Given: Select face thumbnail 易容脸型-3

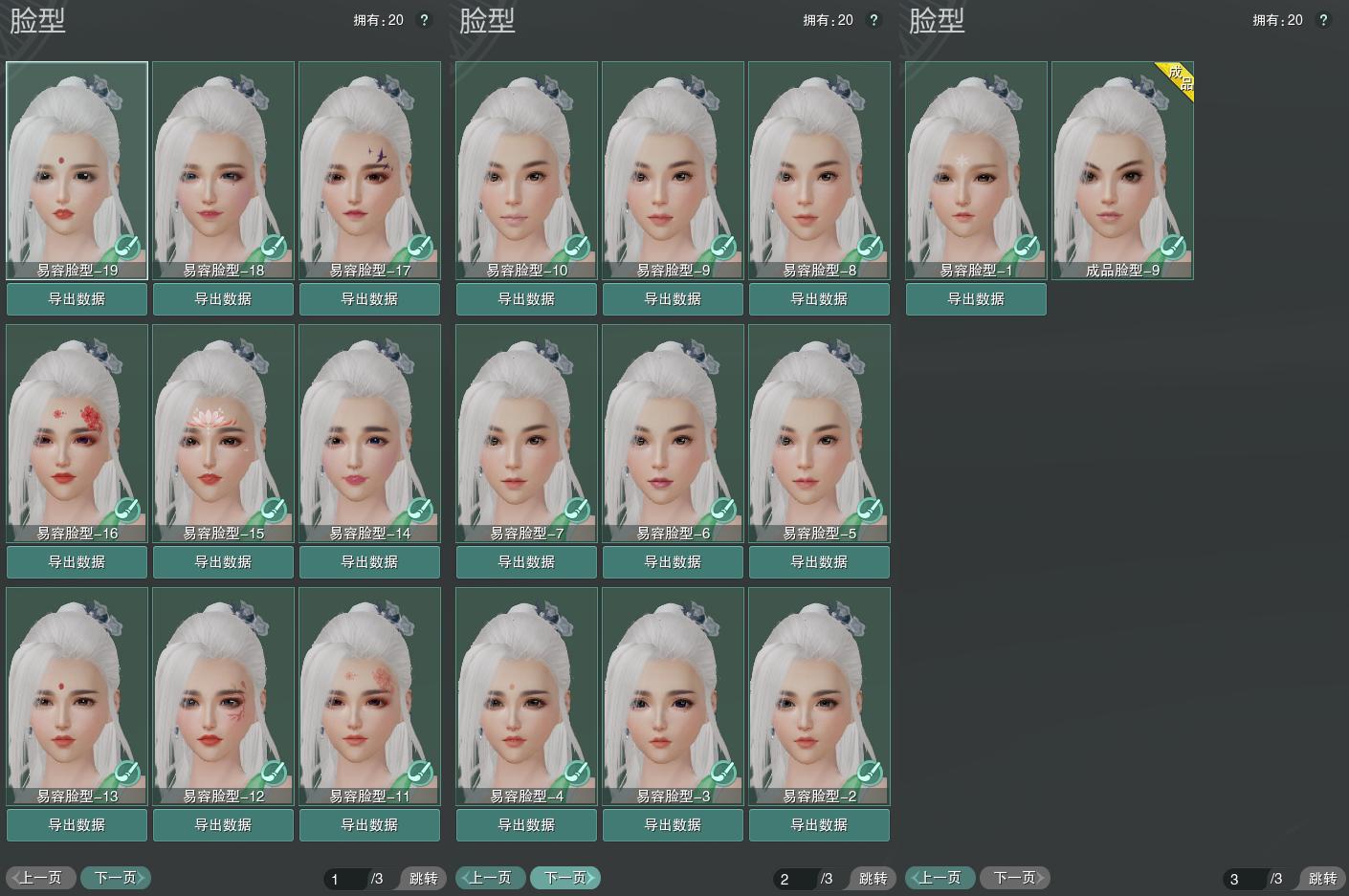Looking at the screenshot, I should (674, 697).
